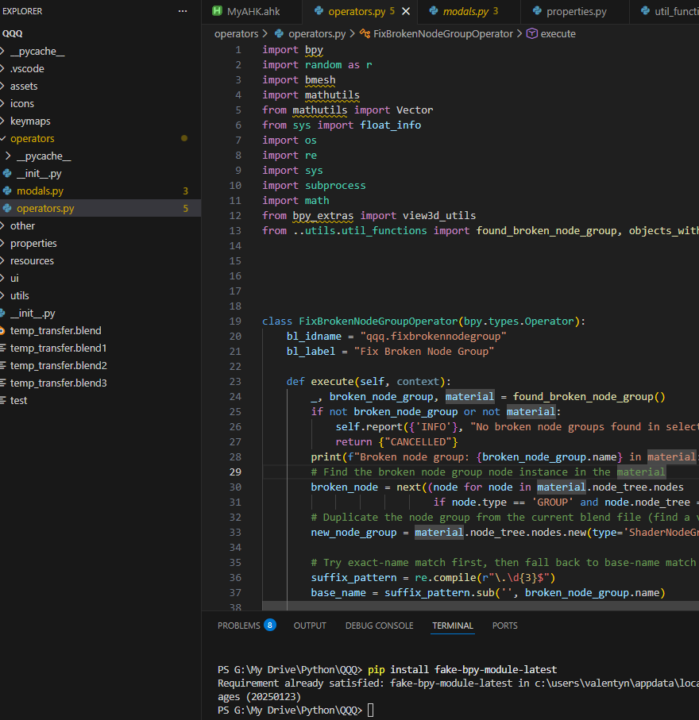Click the problems count badge 8
Image resolution: width=699 pixels, height=720 pixels.
(270, 625)
